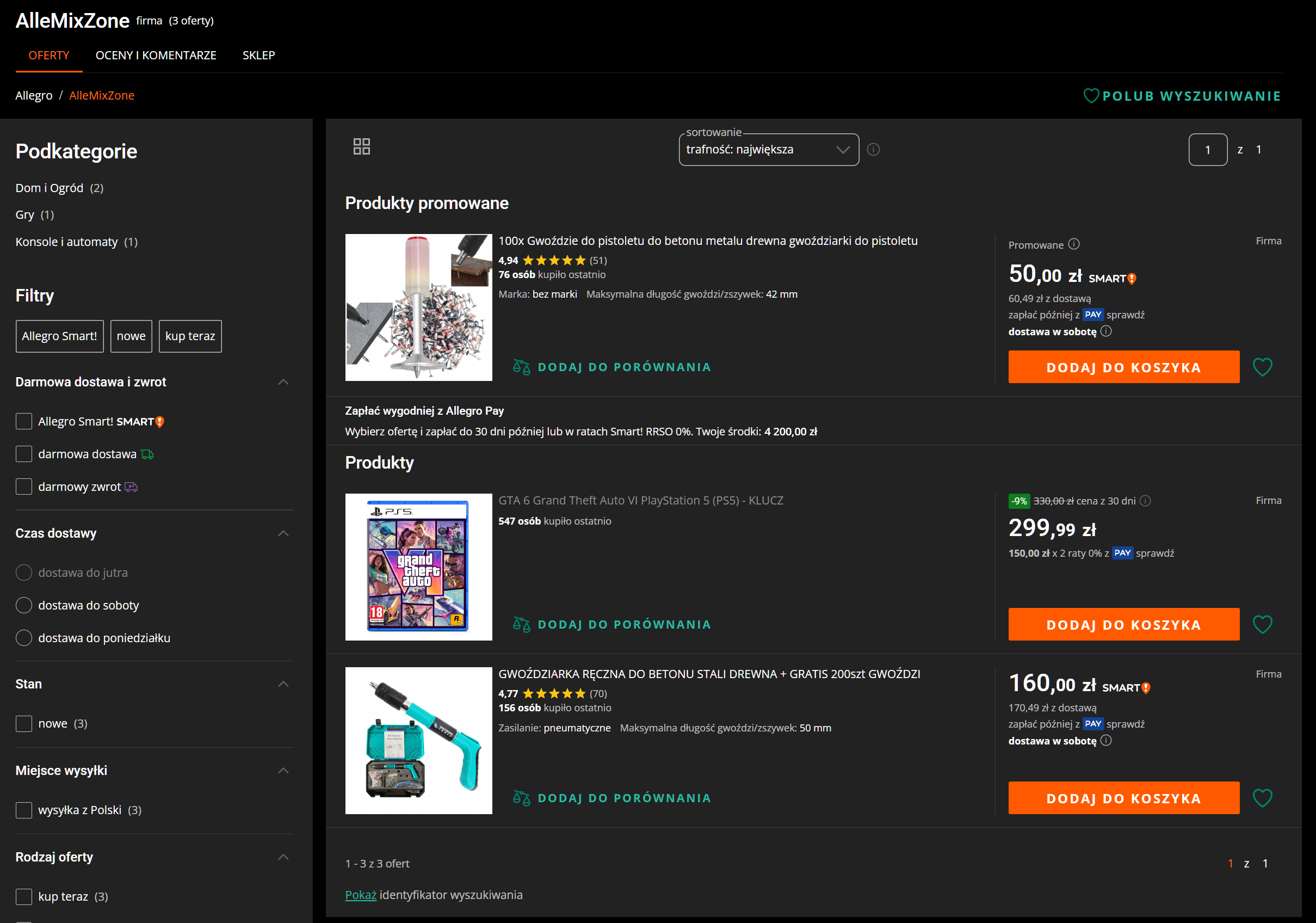Open the Gwoździarka ręczna product thumbnail
Image resolution: width=1316 pixels, height=923 pixels.
[x=418, y=741]
